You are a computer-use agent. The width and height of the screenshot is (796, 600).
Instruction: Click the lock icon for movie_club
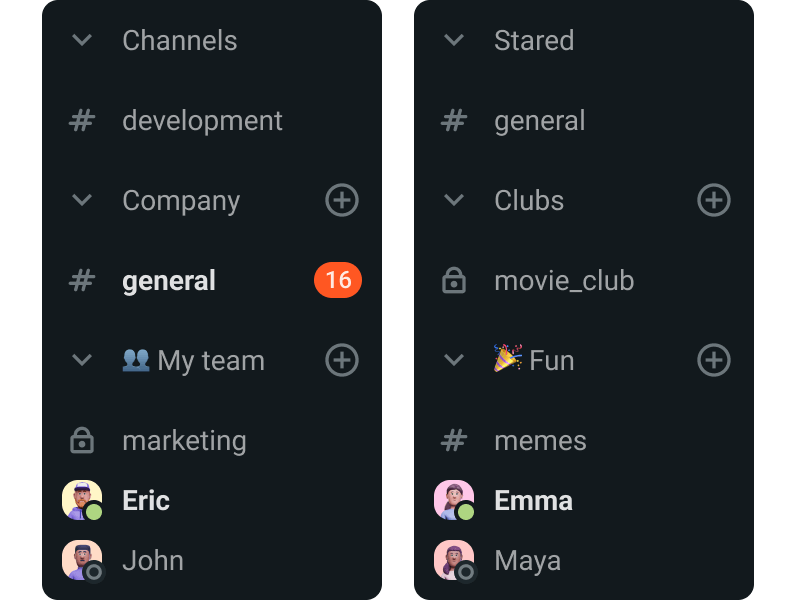(x=454, y=280)
